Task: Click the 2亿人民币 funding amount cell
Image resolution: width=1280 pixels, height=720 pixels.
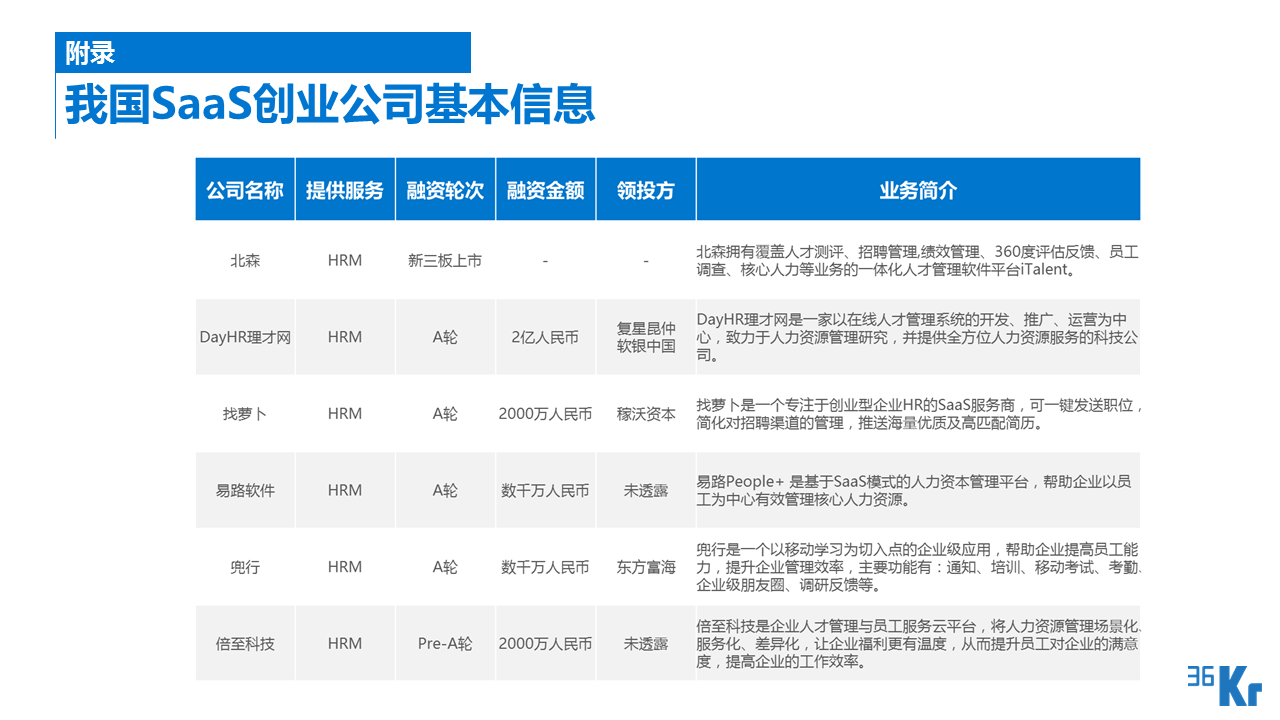Action: click(545, 336)
